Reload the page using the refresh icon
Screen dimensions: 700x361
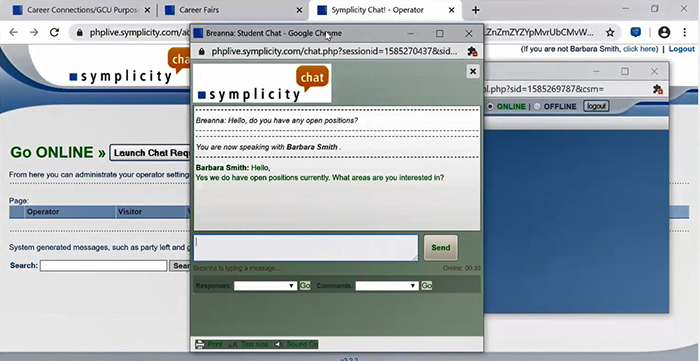[54, 32]
